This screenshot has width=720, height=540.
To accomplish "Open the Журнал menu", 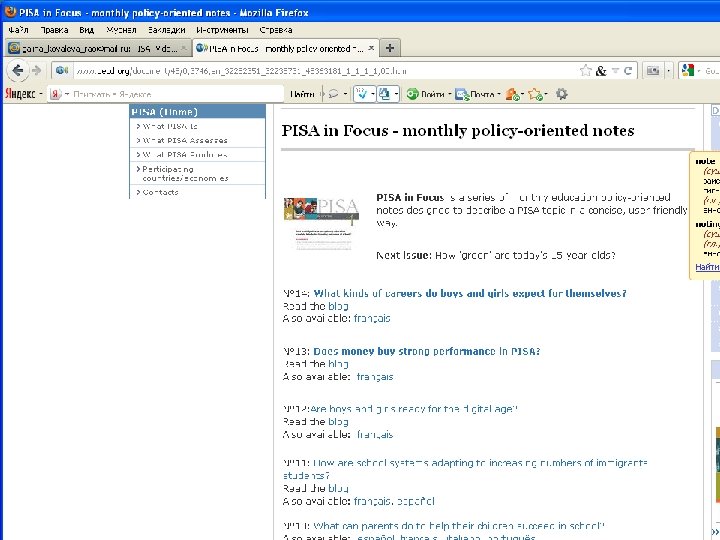I will pos(121,30).
